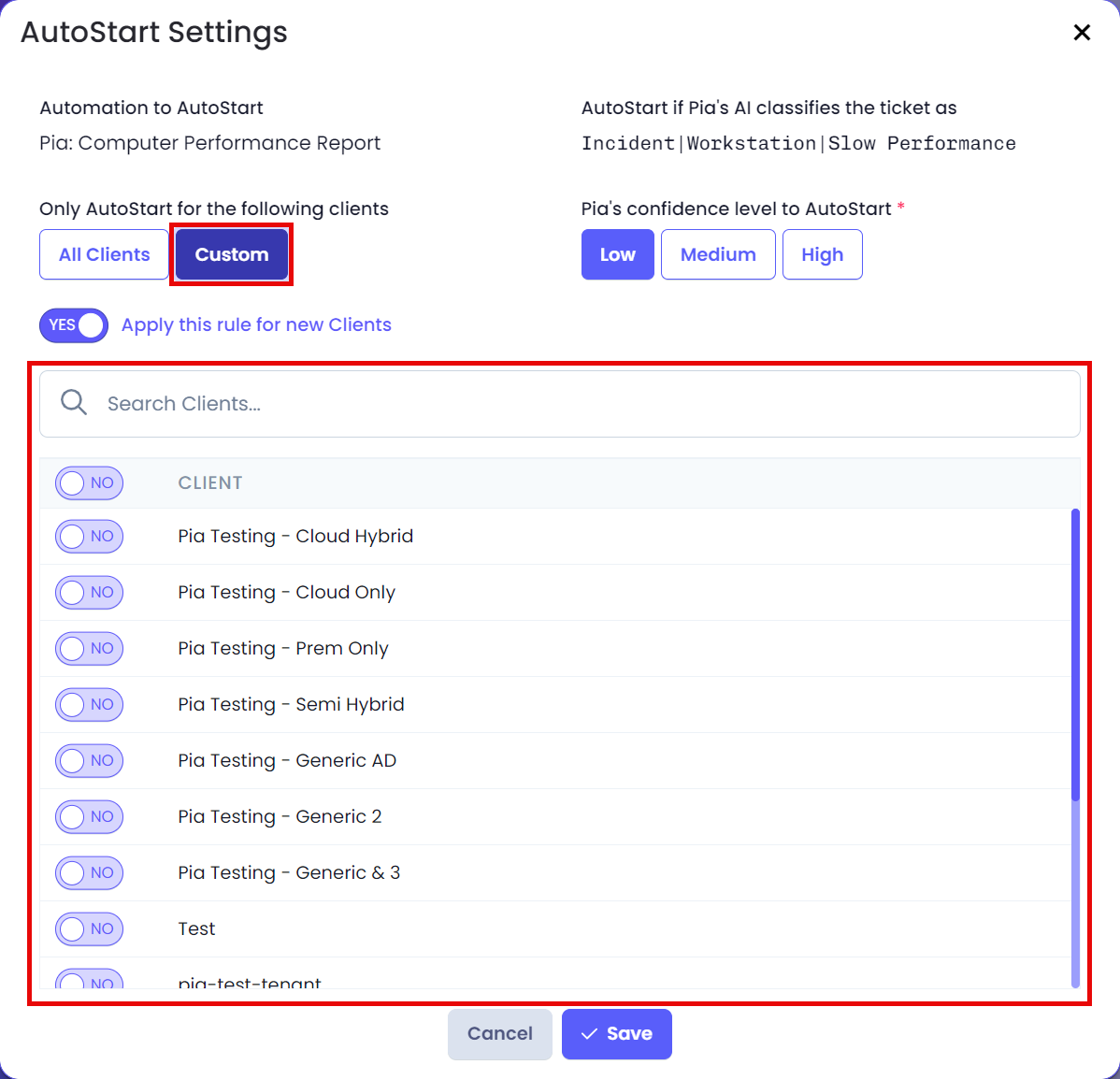Save the AutoStart settings

[616, 1034]
